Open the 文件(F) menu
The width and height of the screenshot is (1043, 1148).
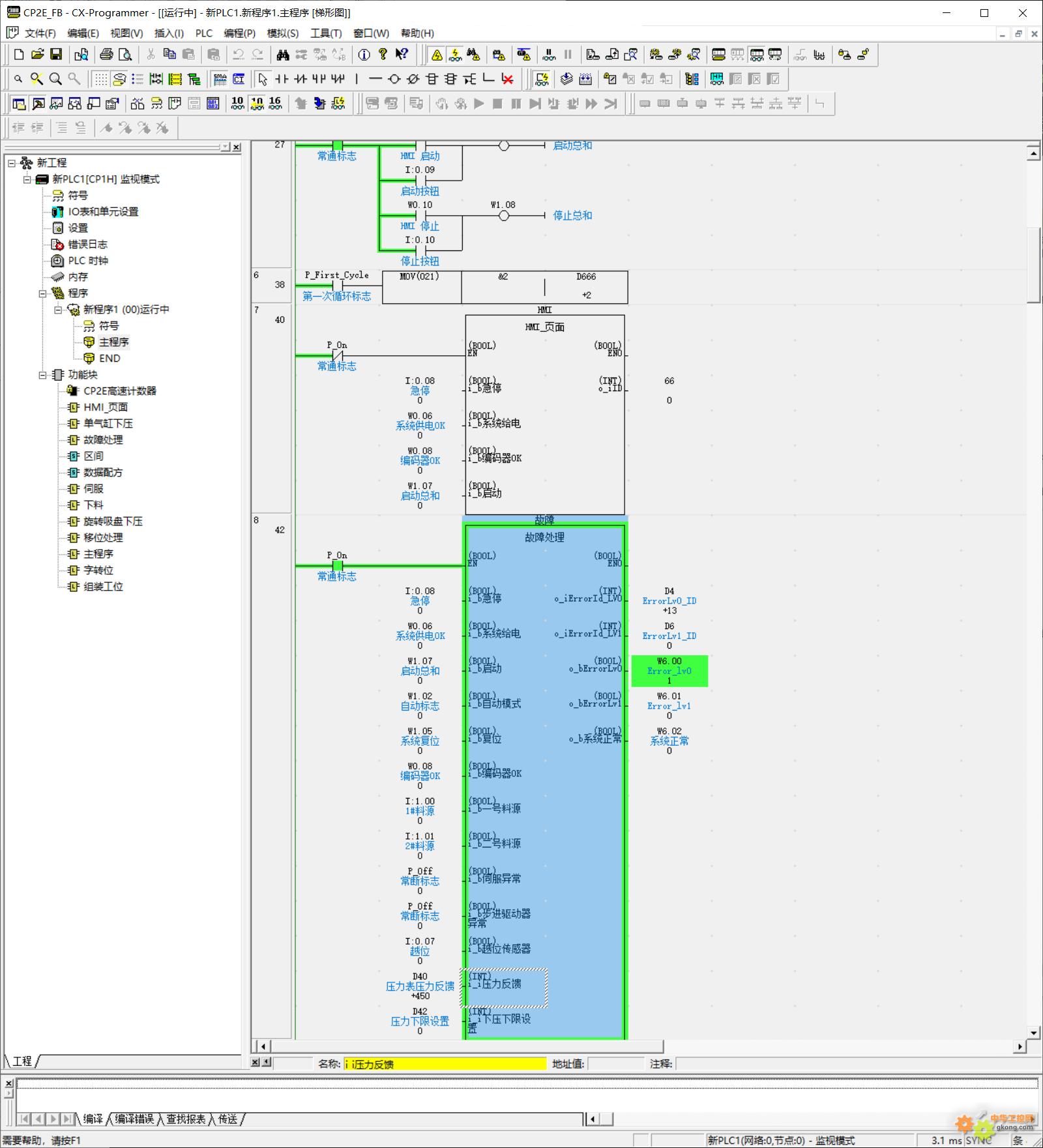40,33
